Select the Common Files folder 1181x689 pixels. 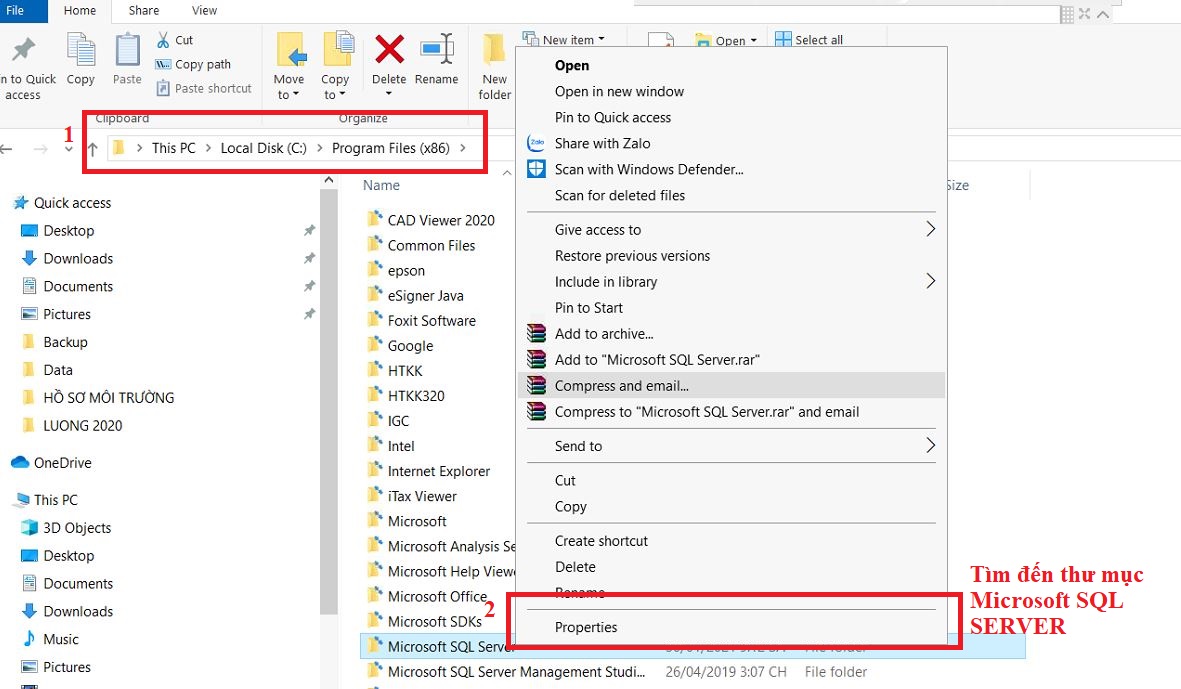(431, 245)
